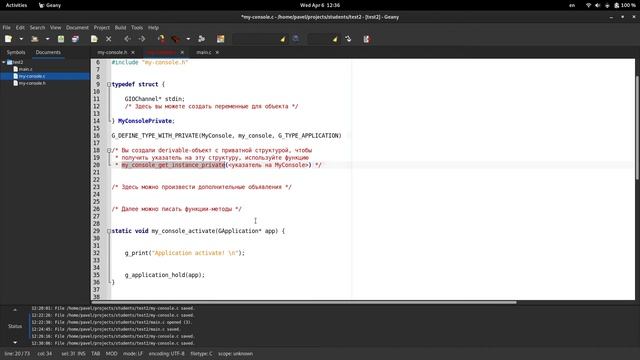Open build options dropdown arrow

click(x=188, y=39)
